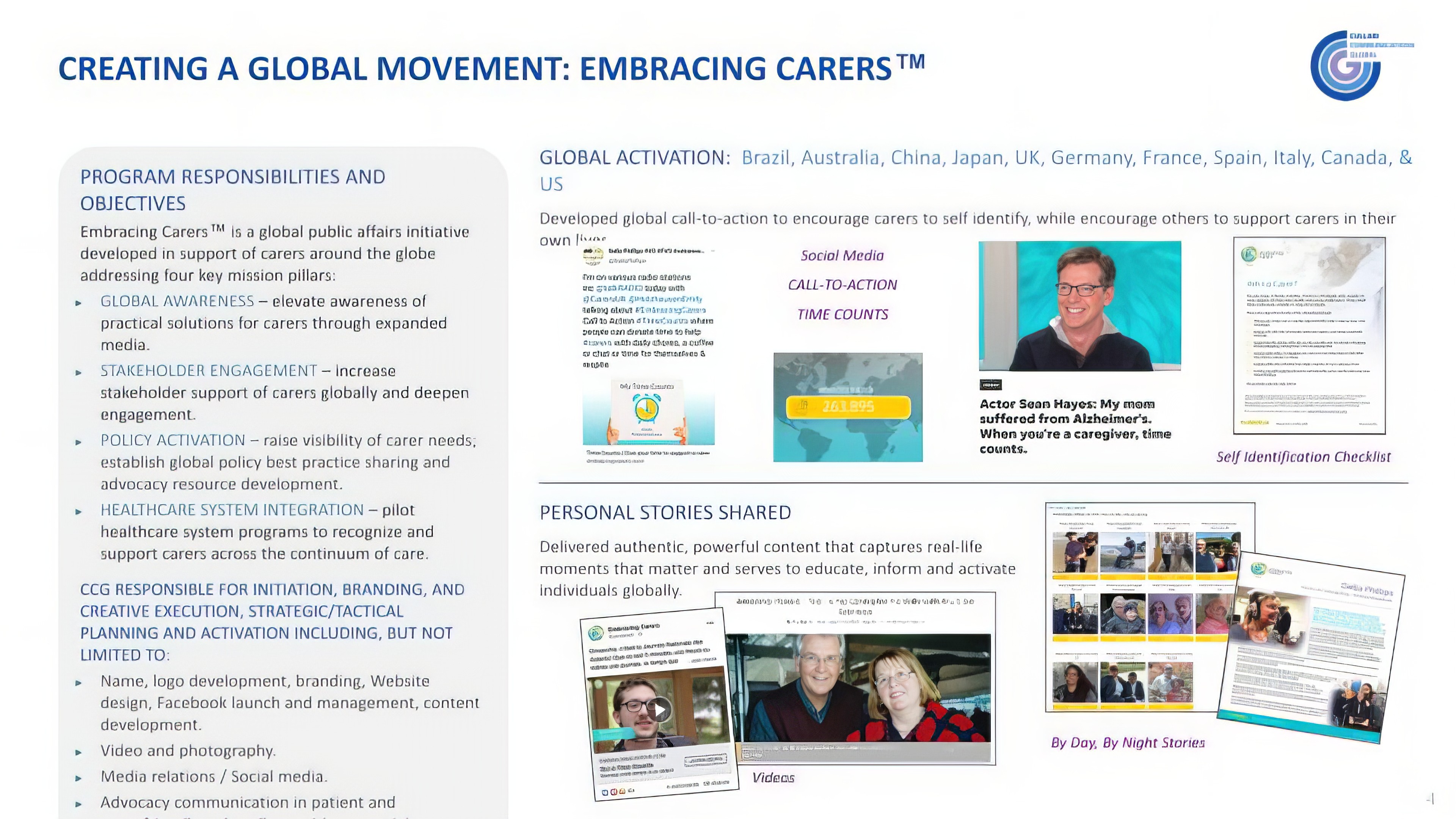This screenshot has height=819, width=1456.
Task: Click the Sean Hayes photo
Action: (x=1079, y=306)
